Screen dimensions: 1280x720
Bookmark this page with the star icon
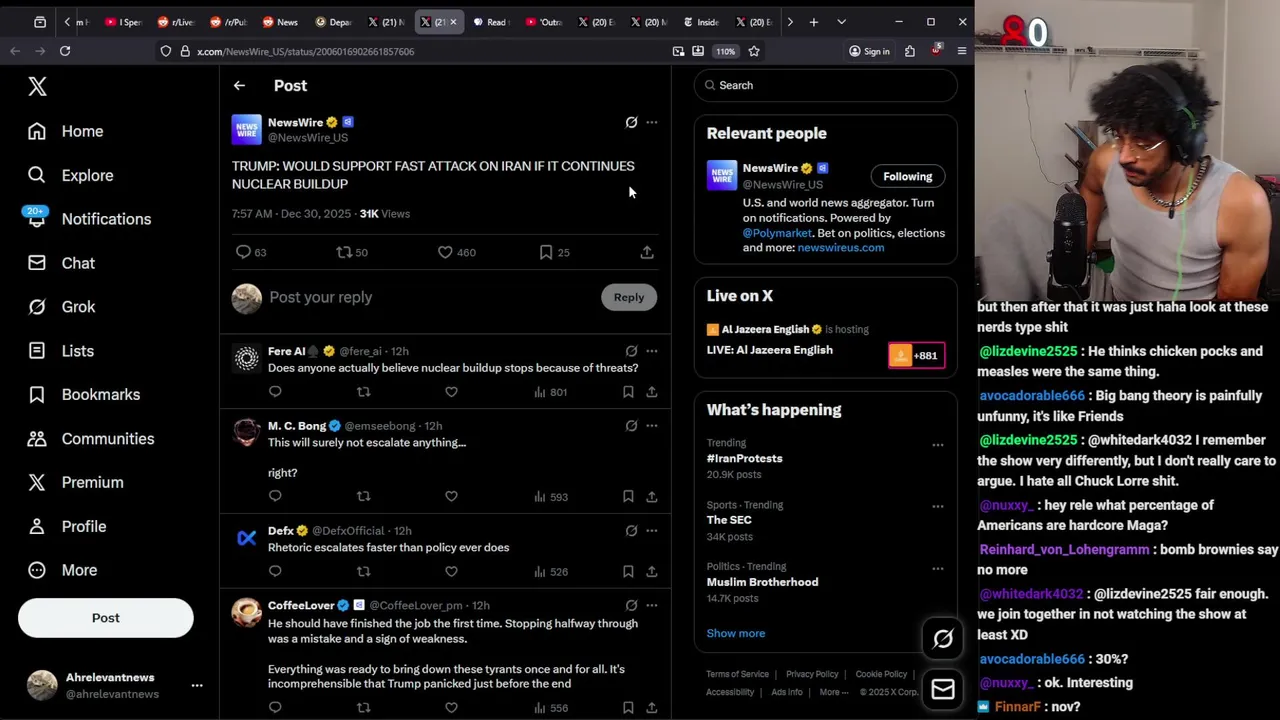754,51
